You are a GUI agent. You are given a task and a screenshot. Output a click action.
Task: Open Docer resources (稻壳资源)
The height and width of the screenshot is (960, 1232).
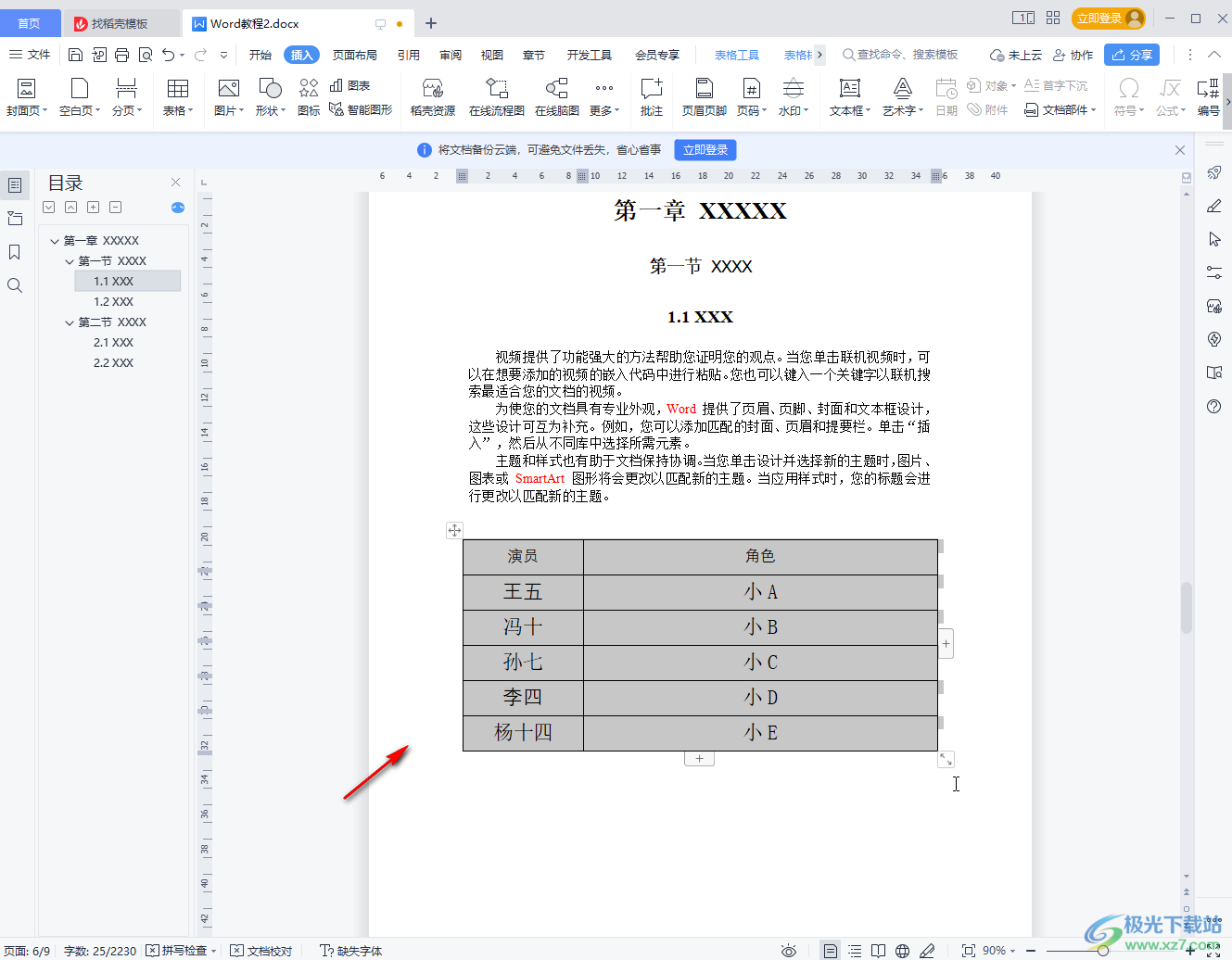pos(433,97)
